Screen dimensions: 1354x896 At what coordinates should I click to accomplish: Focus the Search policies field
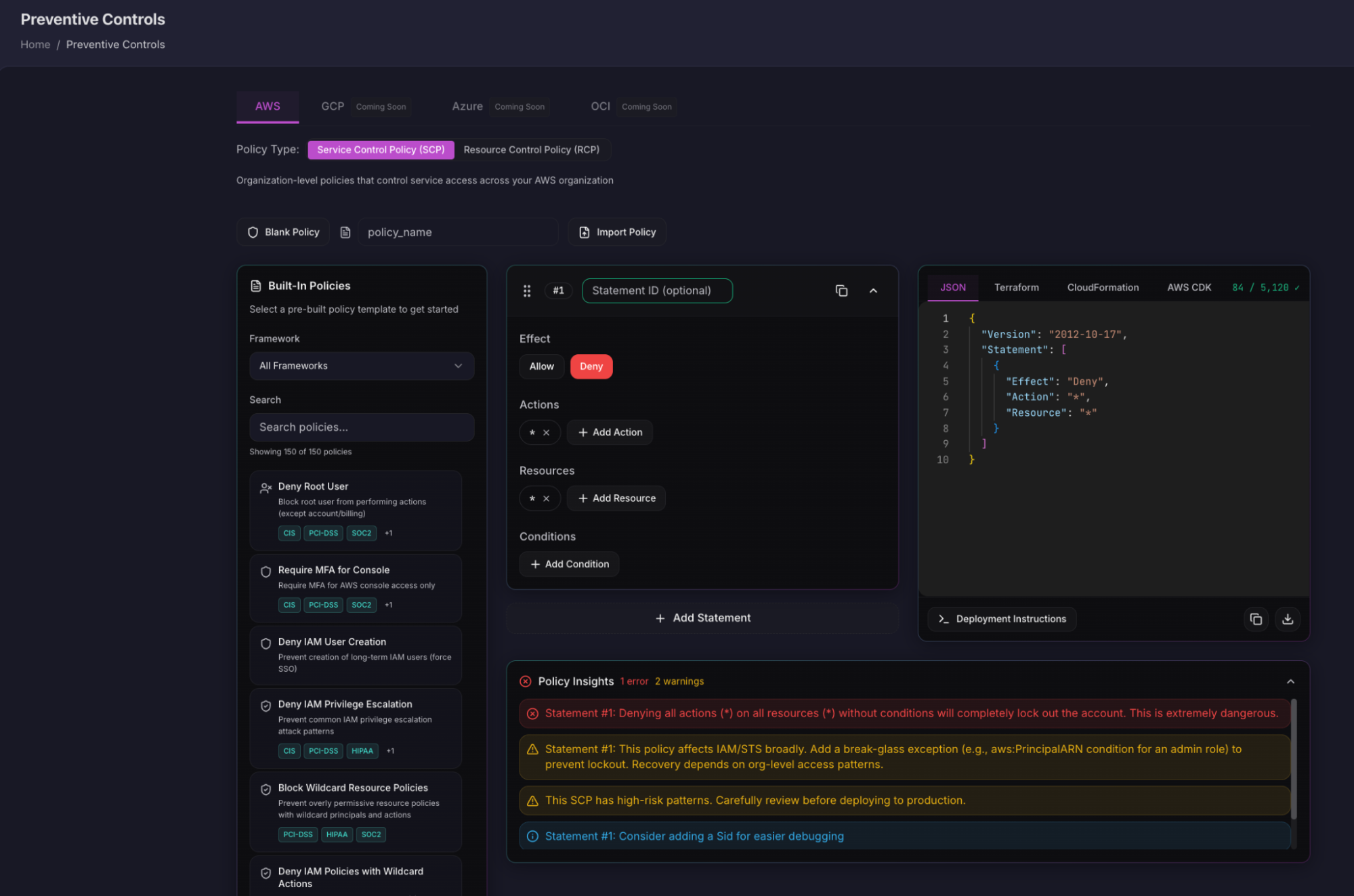click(x=362, y=427)
